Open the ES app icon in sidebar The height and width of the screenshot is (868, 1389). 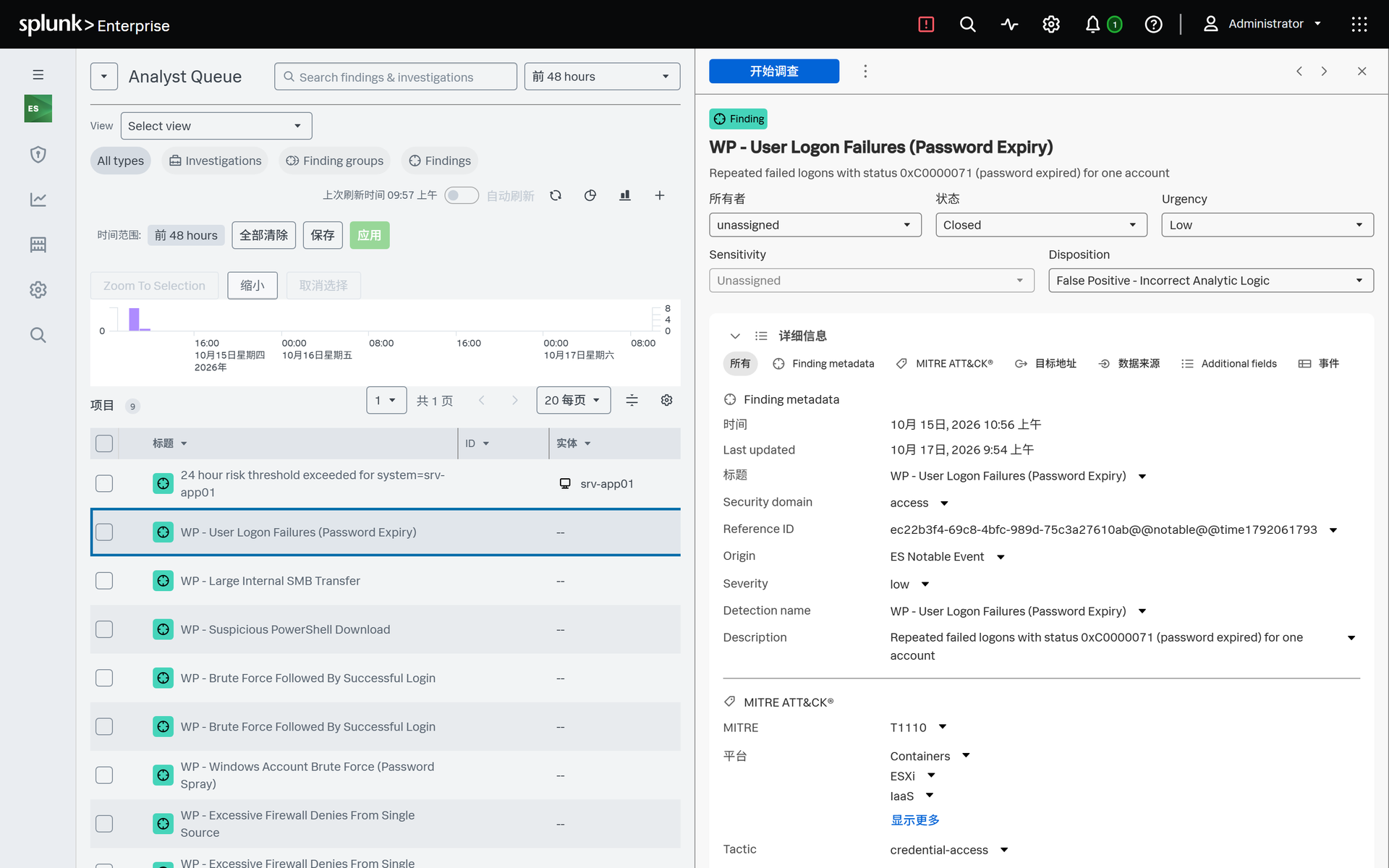click(38, 109)
